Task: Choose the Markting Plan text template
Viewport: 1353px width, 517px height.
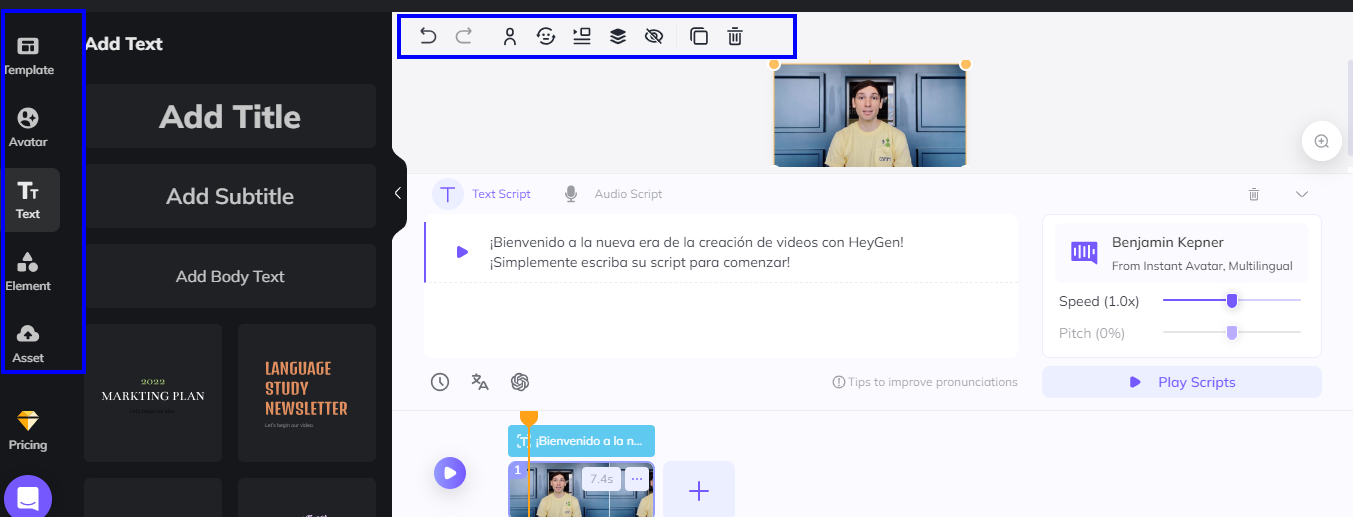Action: pos(153,393)
